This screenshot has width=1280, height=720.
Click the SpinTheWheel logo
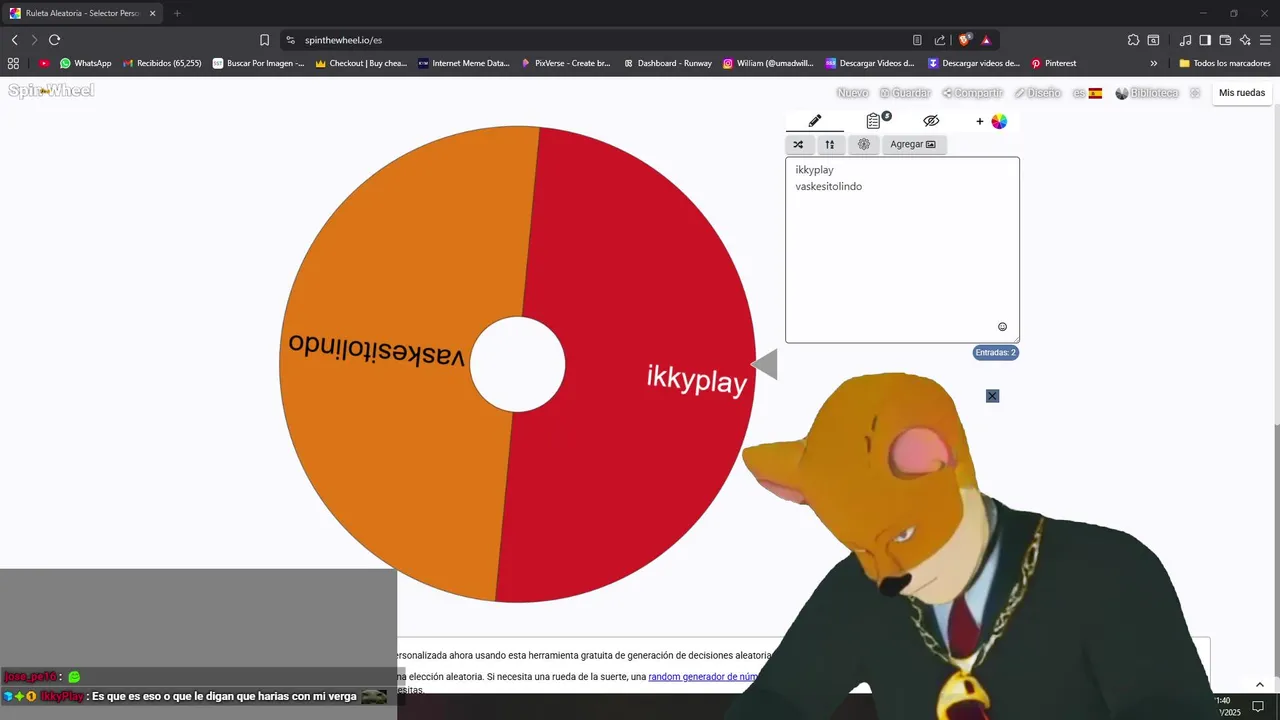pyautogui.click(x=51, y=91)
